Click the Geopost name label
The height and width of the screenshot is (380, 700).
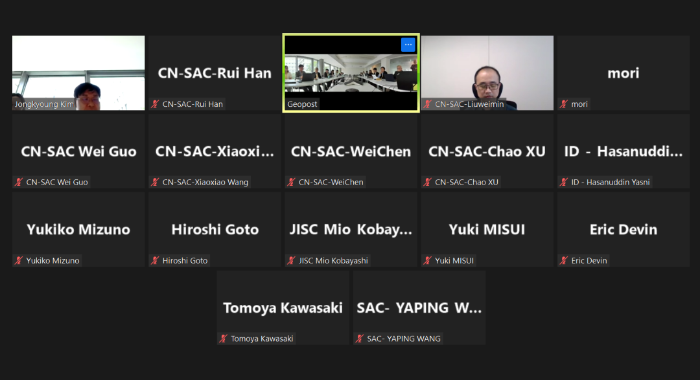(302, 104)
